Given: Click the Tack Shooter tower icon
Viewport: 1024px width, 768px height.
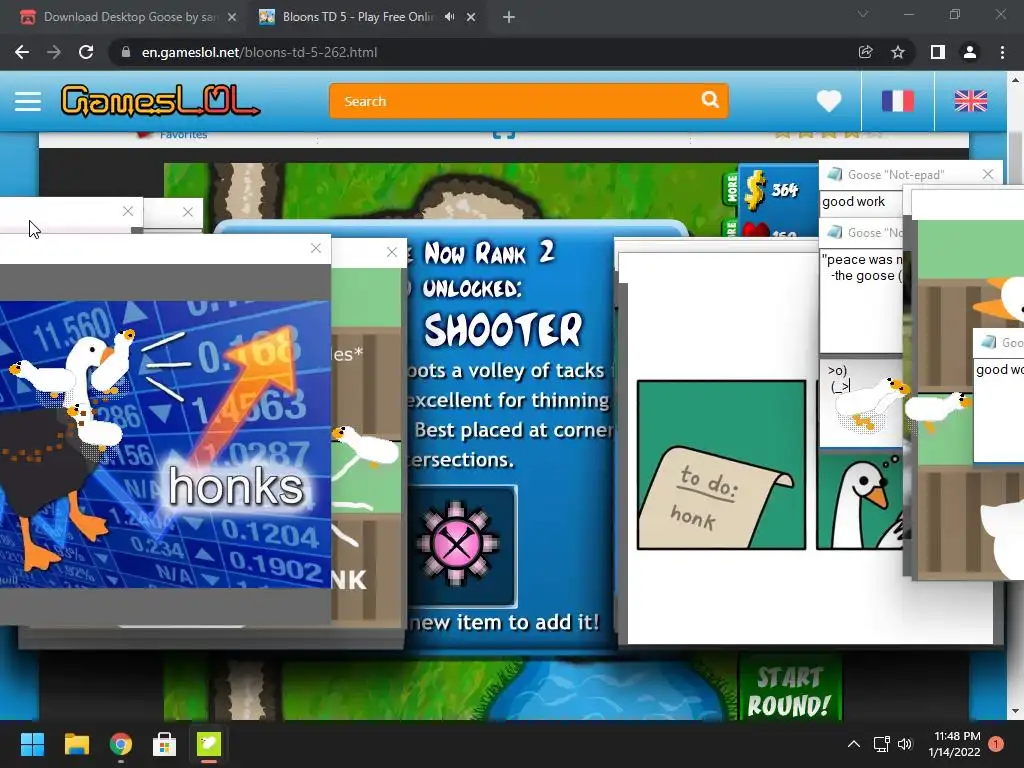Looking at the screenshot, I should point(457,545).
